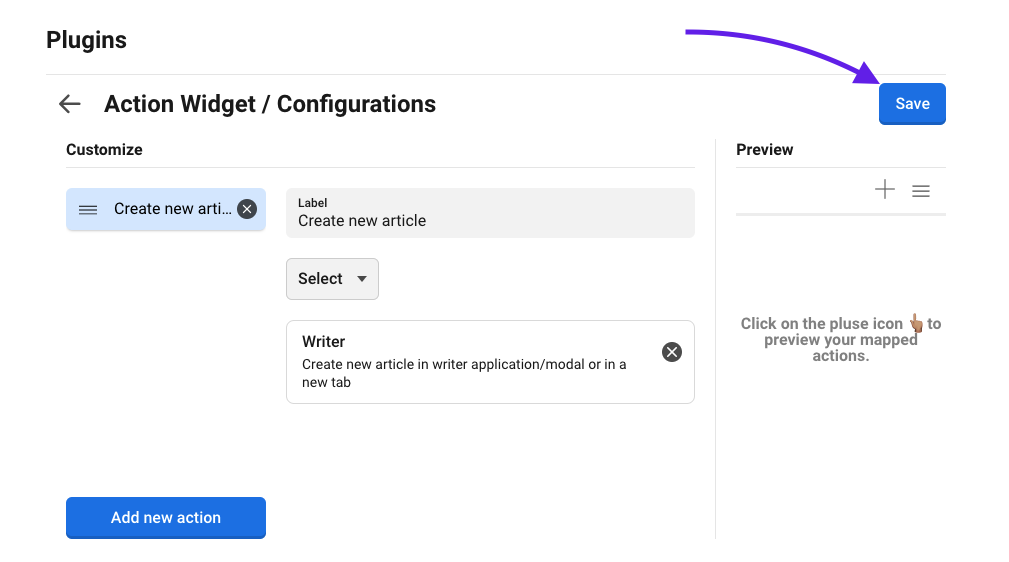Click the Writer card description text
Viewport: 1009px width, 562px height.
coord(464,373)
